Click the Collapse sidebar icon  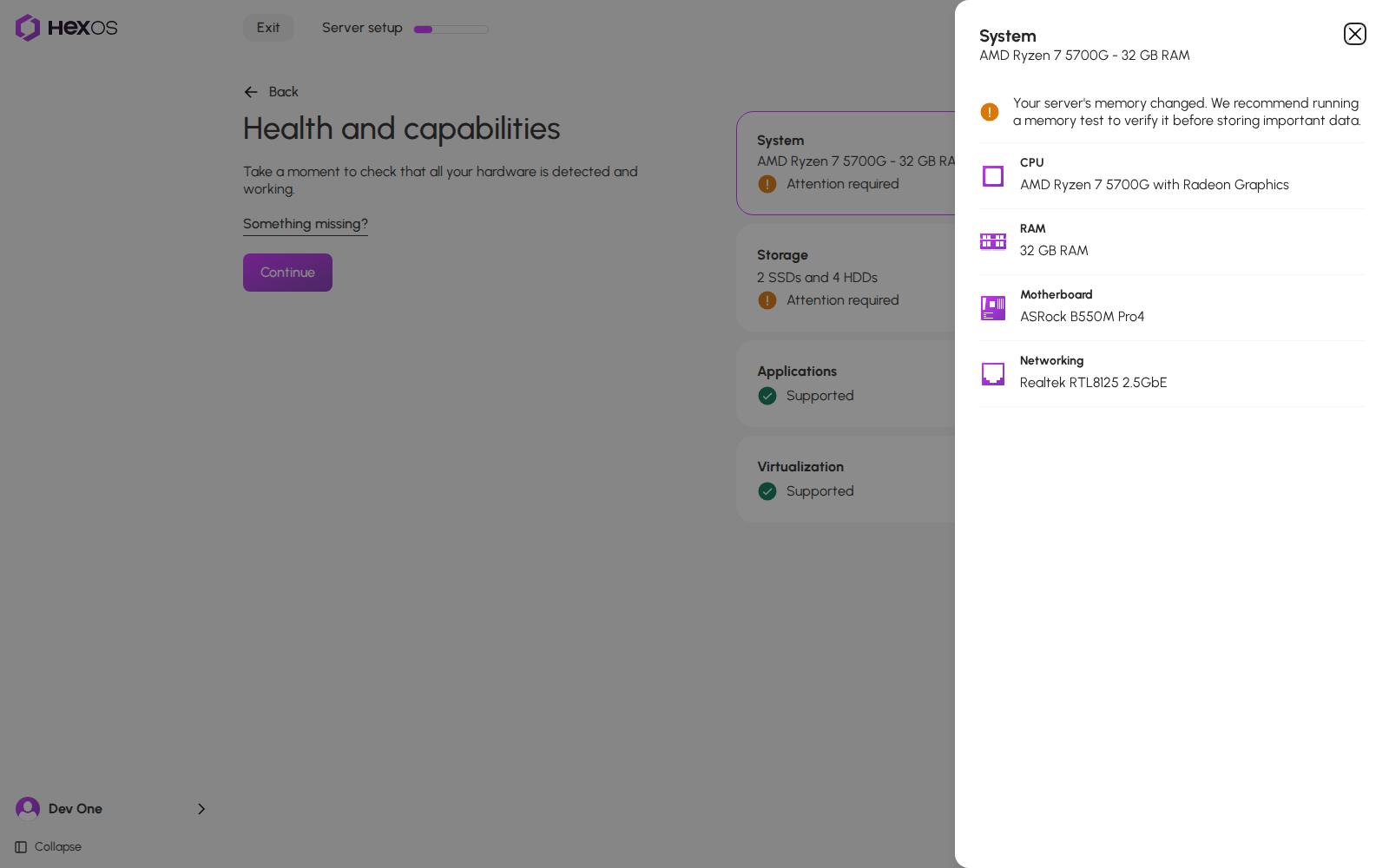21,847
